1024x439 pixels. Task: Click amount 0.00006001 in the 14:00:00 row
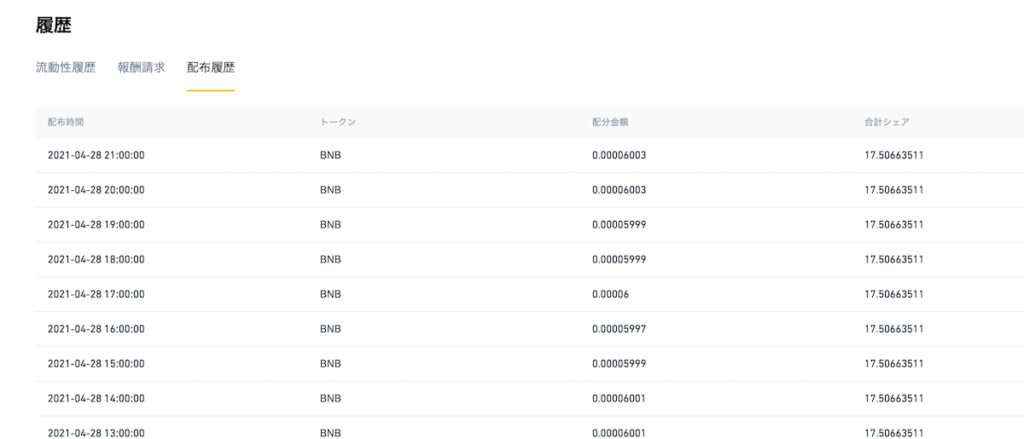pos(619,398)
